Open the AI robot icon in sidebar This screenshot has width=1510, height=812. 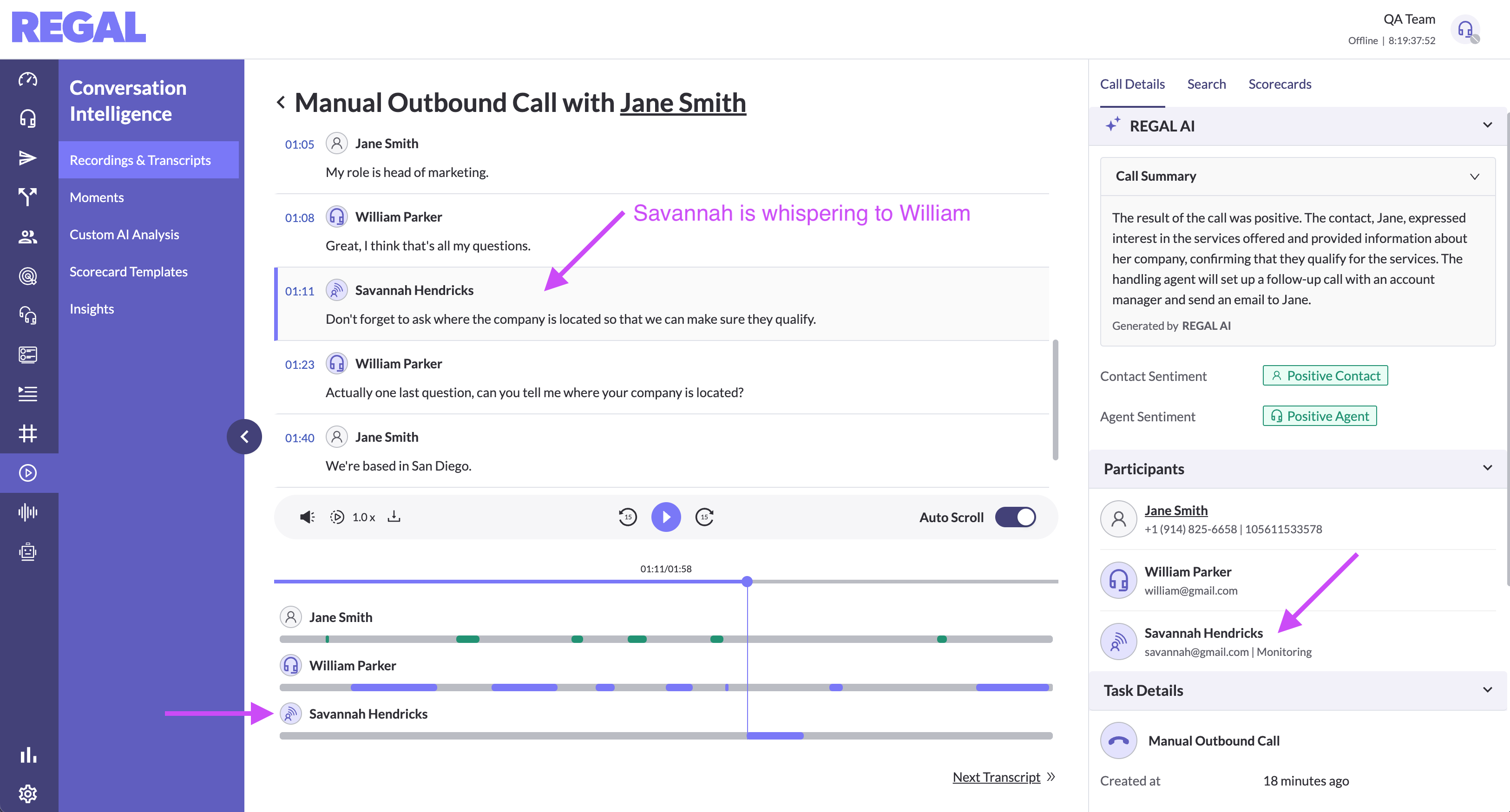[27, 552]
